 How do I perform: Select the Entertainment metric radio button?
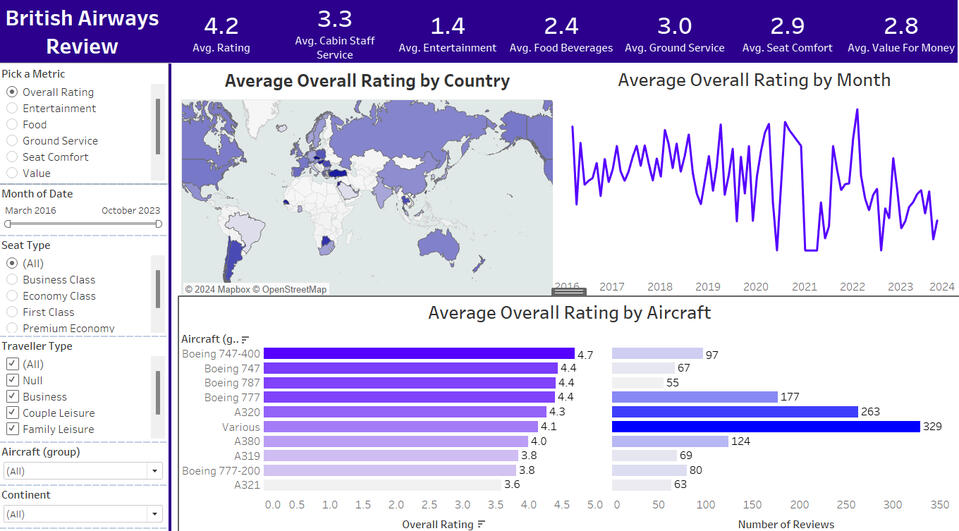(x=12, y=108)
